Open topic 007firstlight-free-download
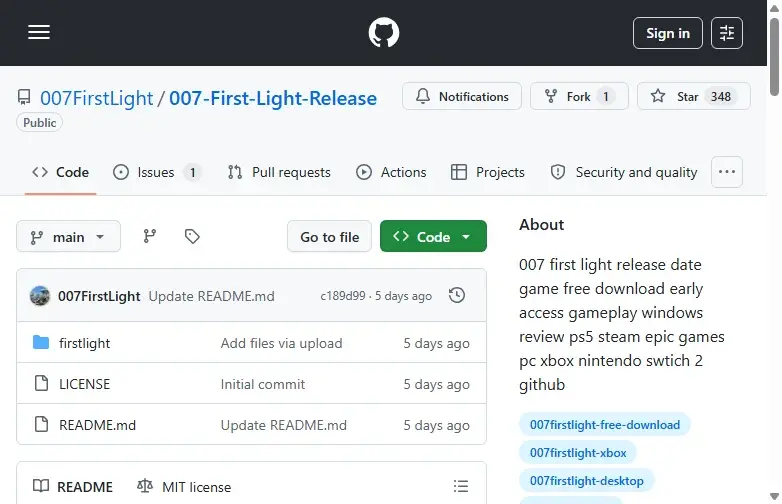Viewport: 782px width, 504px height. click(604, 425)
